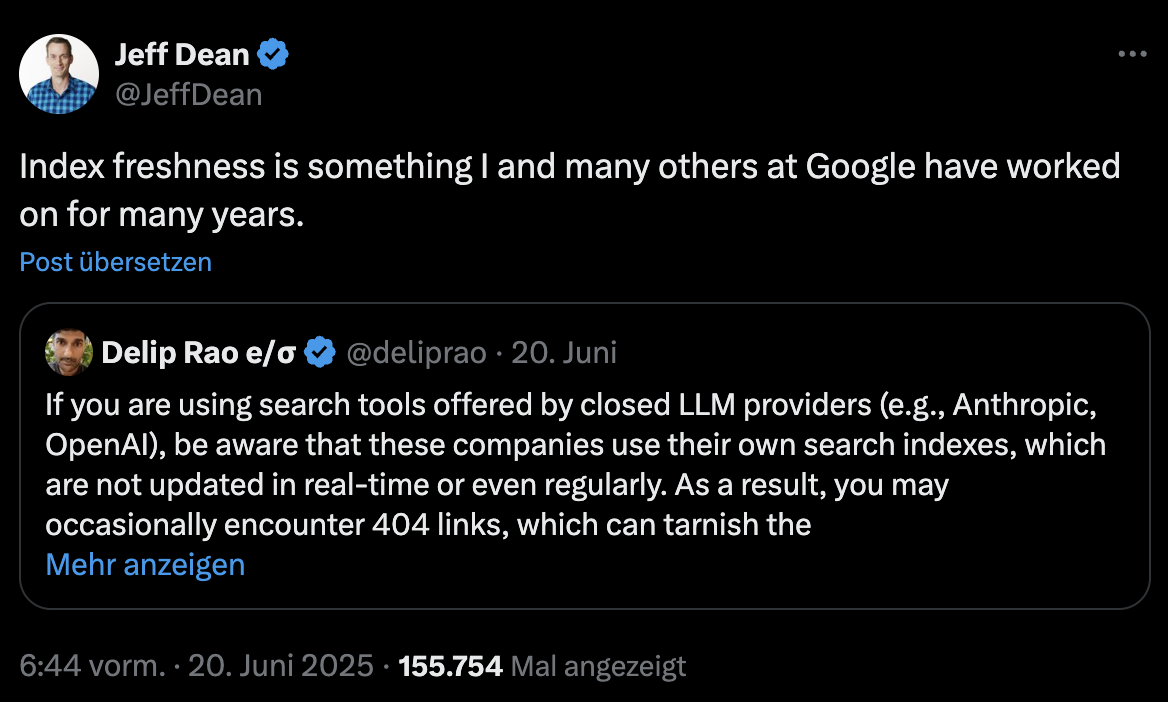Click Jeff Dean's blue verified badge
The image size is (1168, 702).
point(273,55)
